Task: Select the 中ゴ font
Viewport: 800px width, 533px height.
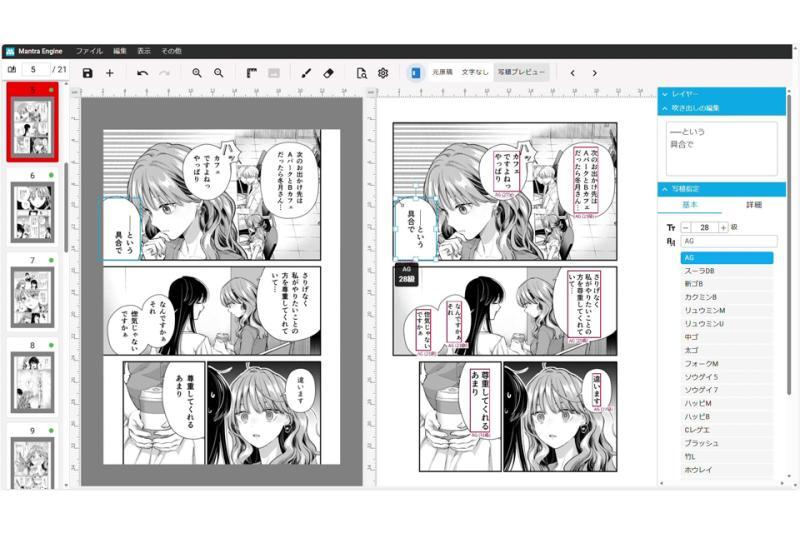Action: [x=727, y=337]
